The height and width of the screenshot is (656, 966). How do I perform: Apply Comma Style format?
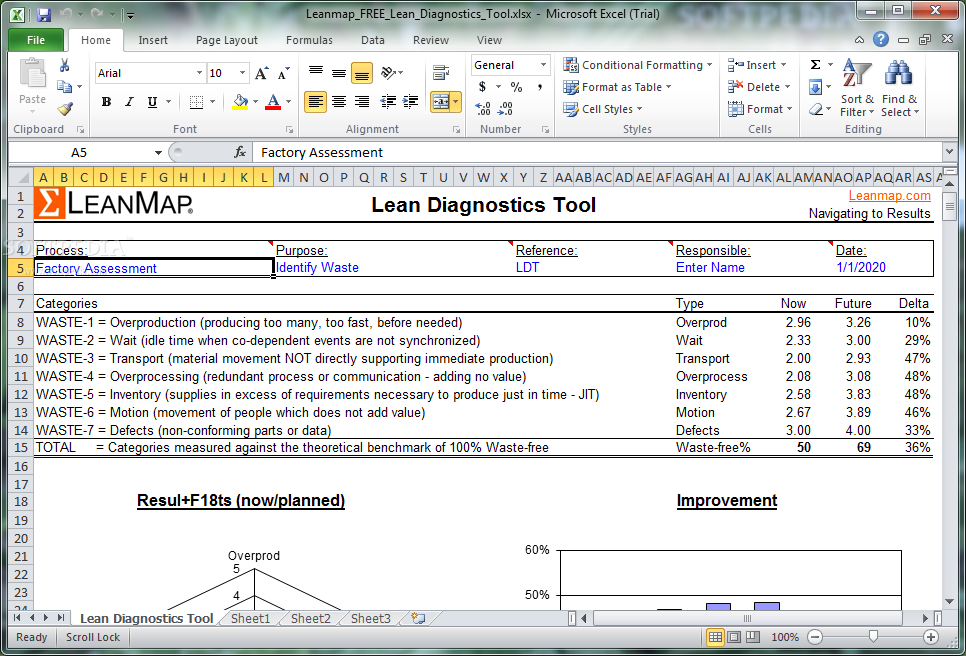click(540, 87)
